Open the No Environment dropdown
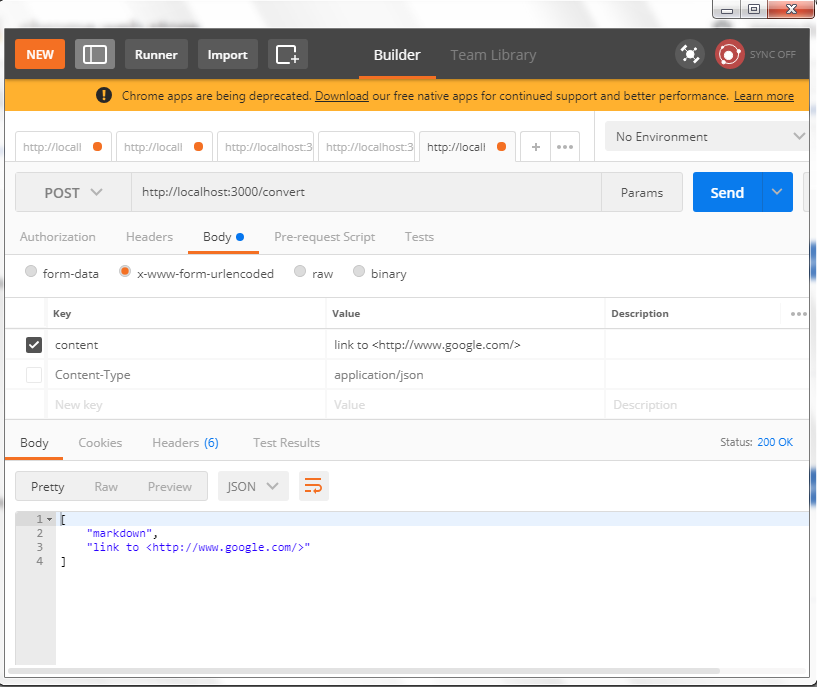This screenshot has height=687, width=817. click(709, 136)
